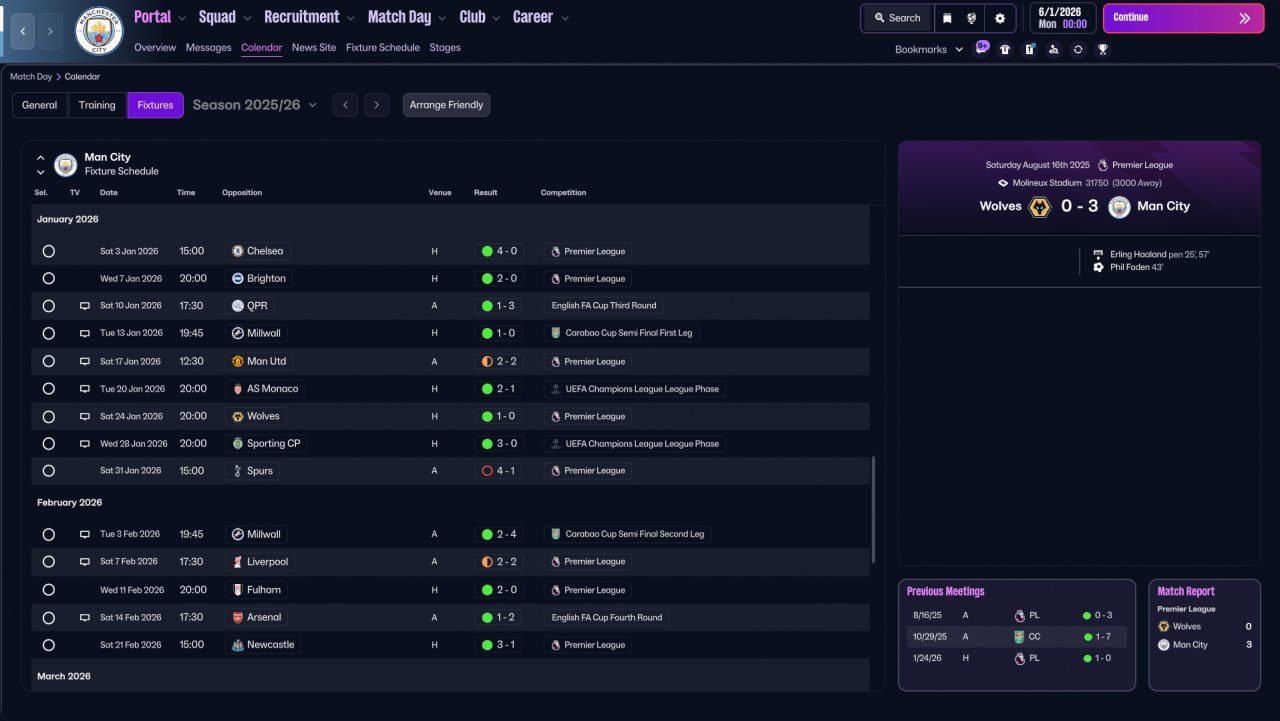Select the radio button for the AS Monaco fixture
The height and width of the screenshot is (721, 1280).
coord(48,389)
